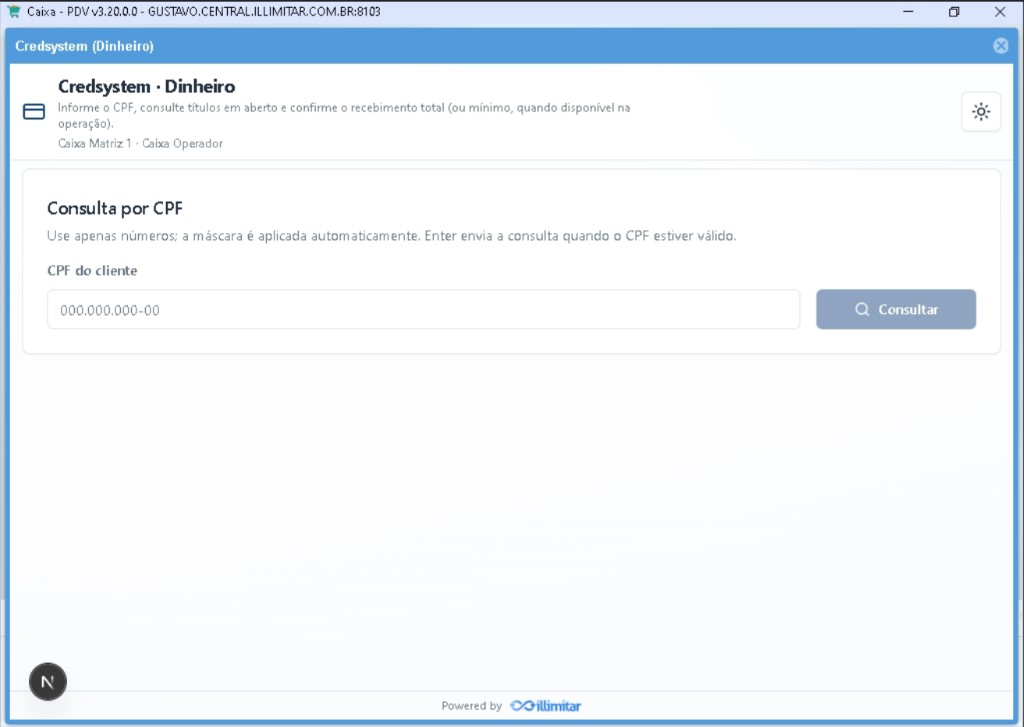Click the "Caixa Matriz 1 · Caixa Operador" text
Screen dimensions: 1024x727
click(x=140, y=144)
